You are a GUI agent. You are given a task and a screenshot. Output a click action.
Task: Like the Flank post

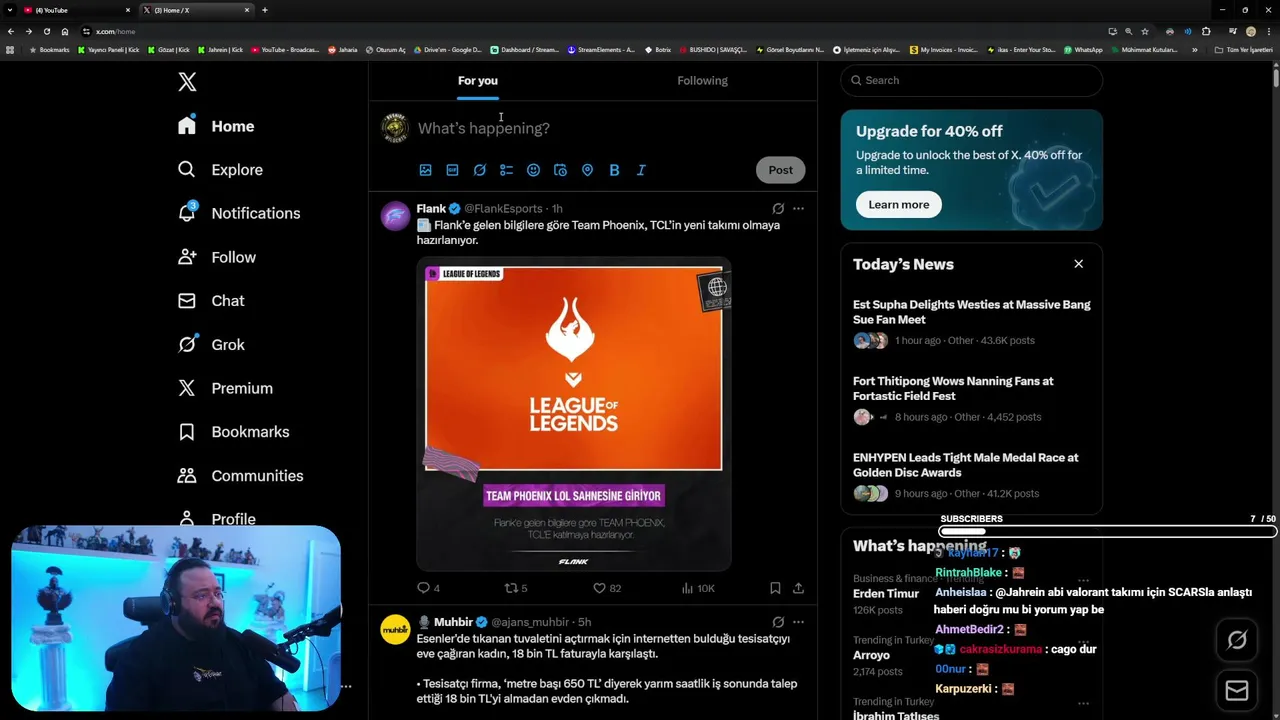coord(606,588)
